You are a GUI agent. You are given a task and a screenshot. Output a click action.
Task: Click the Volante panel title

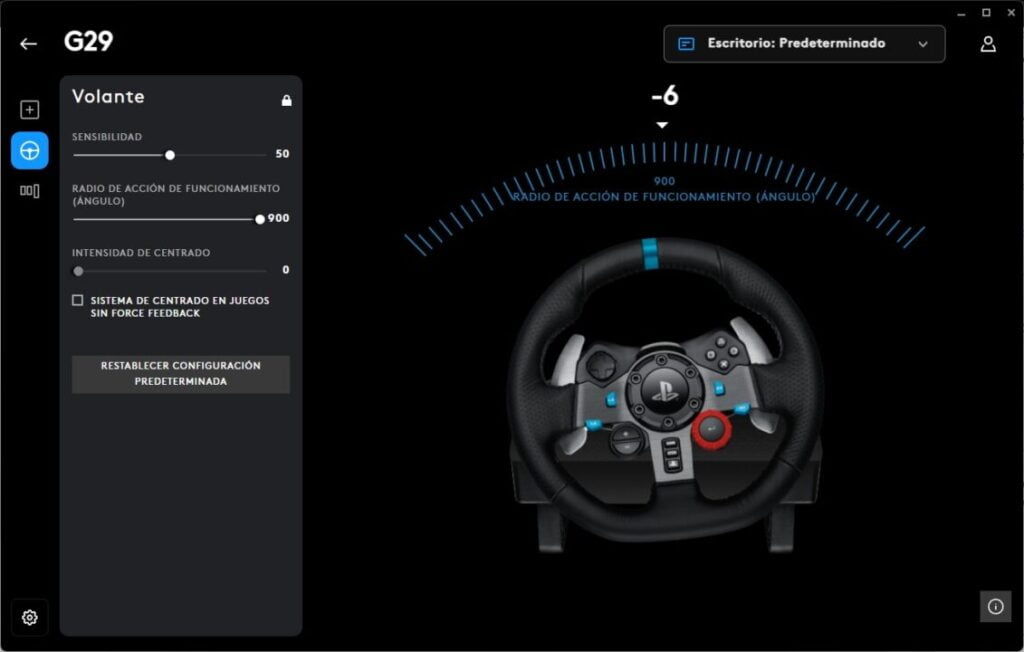(108, 97)
